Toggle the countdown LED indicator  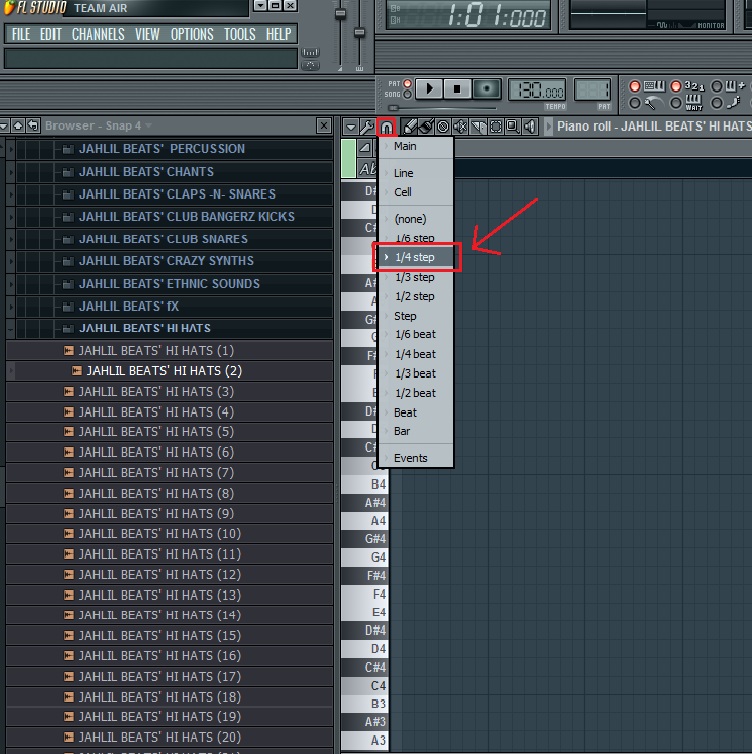(x=676, y=86)
